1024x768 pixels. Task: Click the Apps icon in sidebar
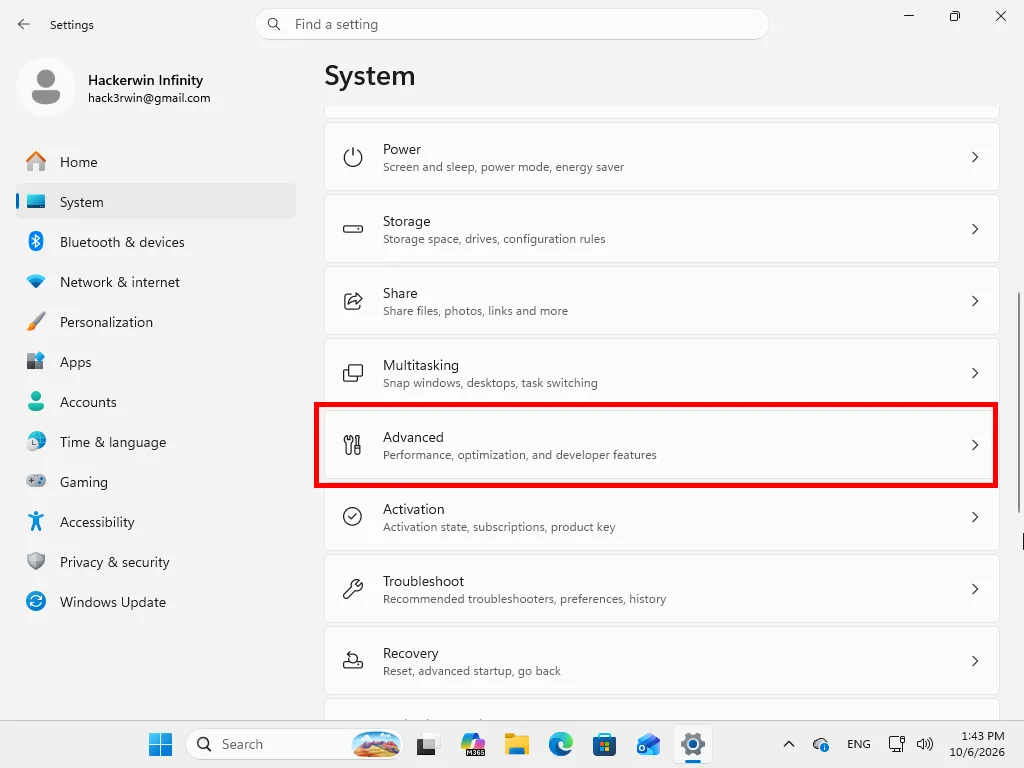click(36, 361)
